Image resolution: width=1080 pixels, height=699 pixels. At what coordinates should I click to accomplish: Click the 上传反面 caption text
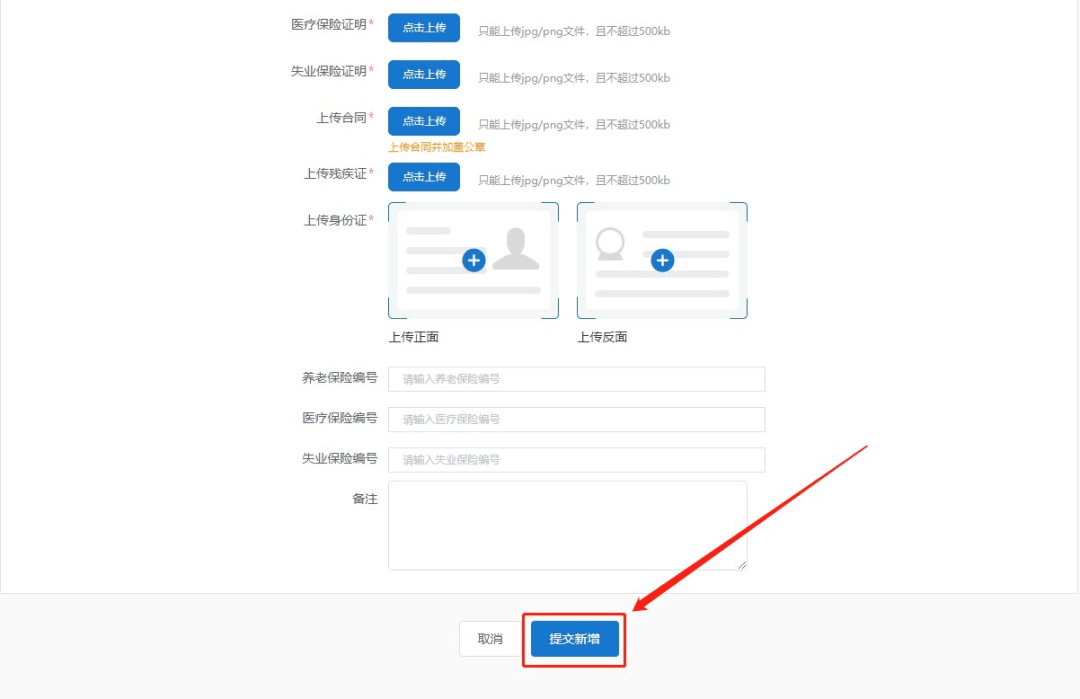[x=602, y=337]
